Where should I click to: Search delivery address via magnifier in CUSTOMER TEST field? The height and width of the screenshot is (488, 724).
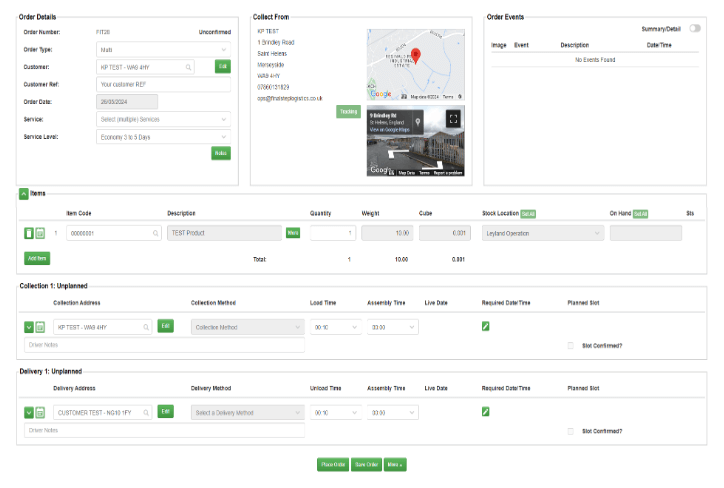(146, 413)
